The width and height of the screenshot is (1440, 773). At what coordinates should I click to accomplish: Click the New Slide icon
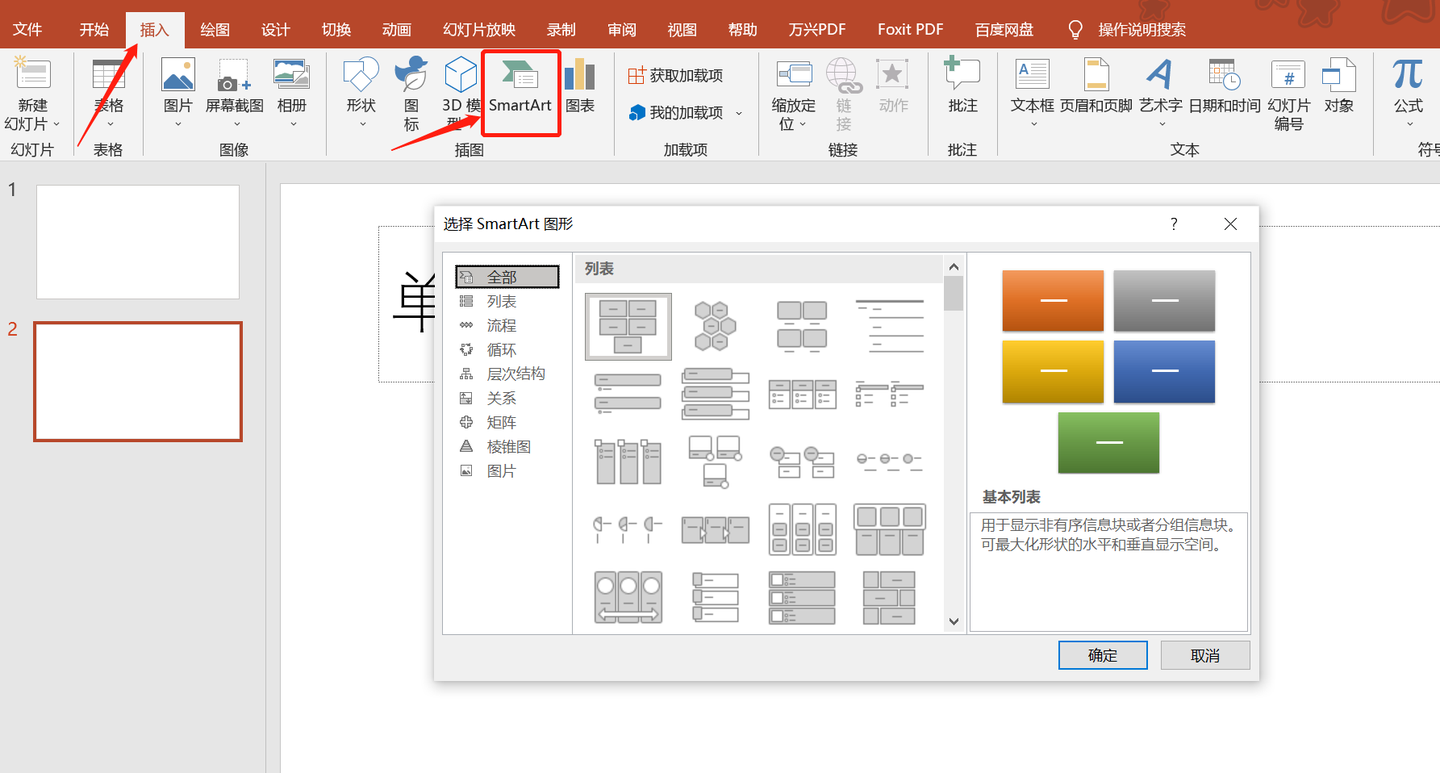click(x=32, y=74)
